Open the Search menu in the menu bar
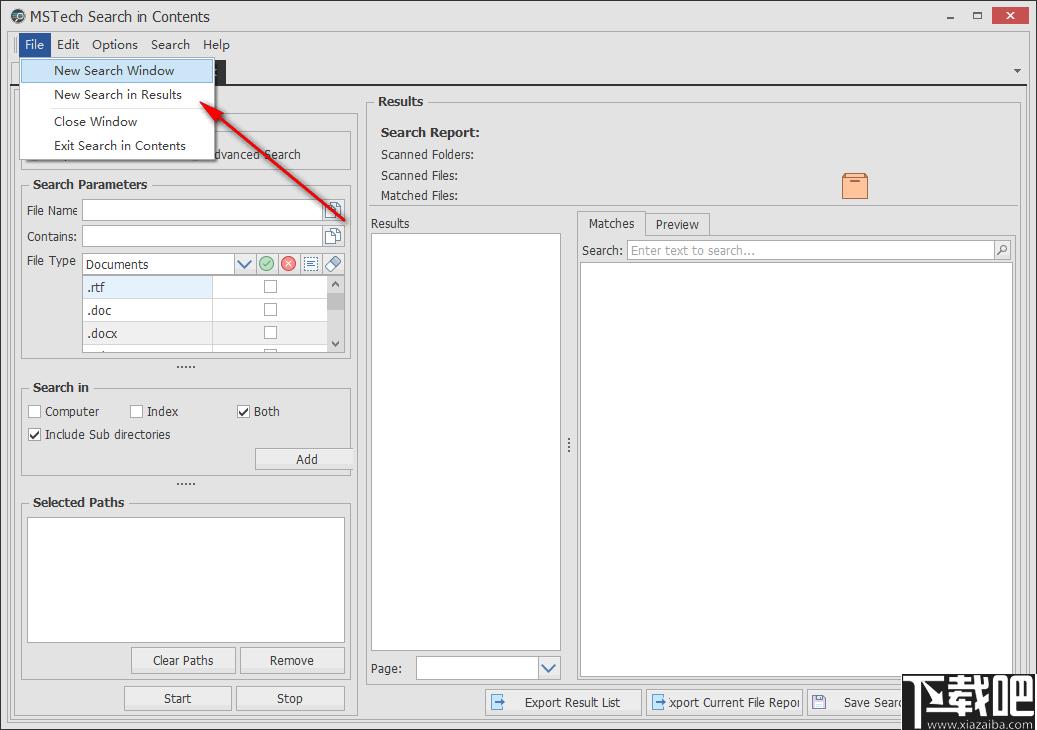1037x730 pixels. (171, 44)
